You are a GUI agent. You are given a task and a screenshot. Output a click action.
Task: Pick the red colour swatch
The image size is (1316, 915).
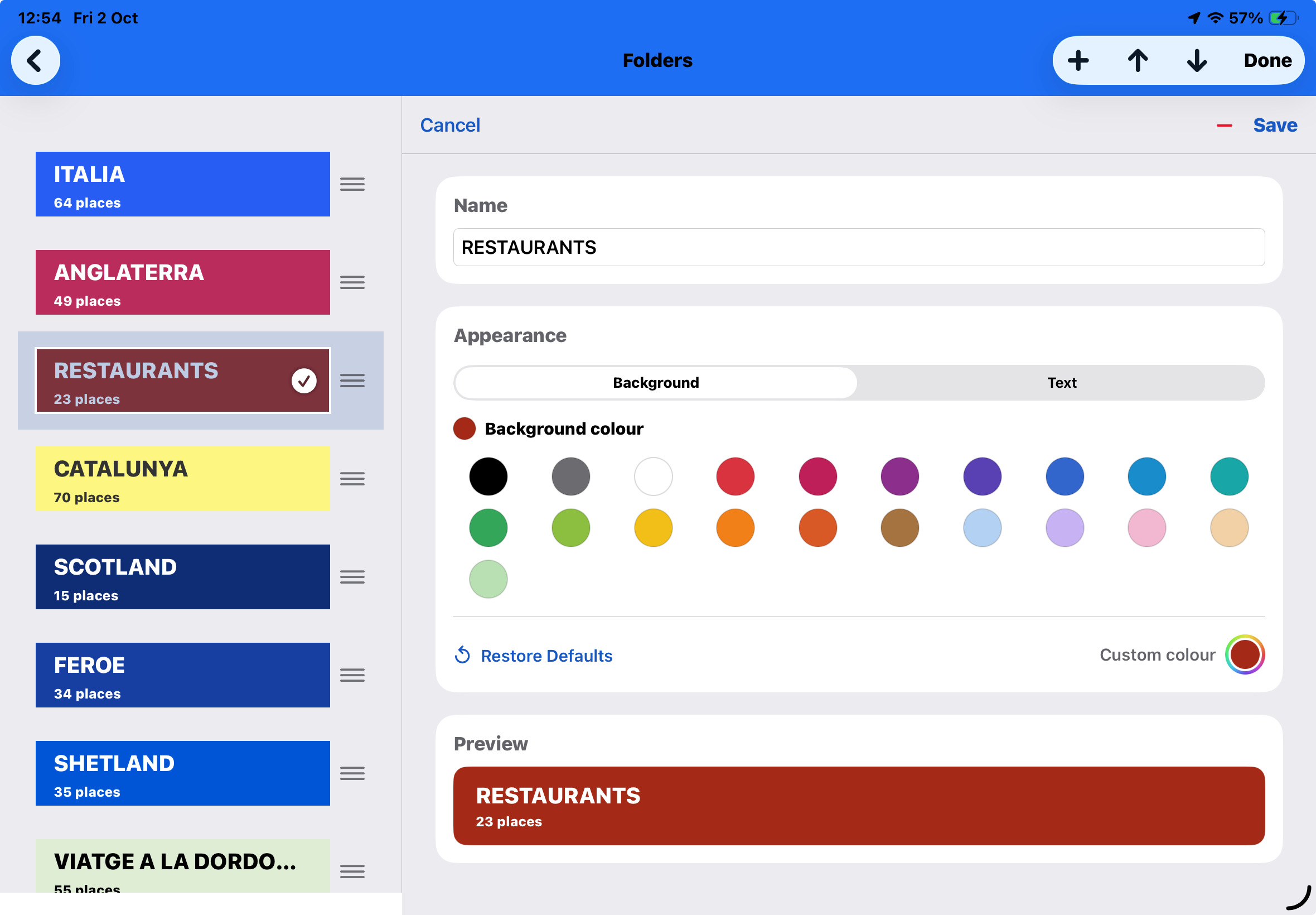tap(735, 476)
